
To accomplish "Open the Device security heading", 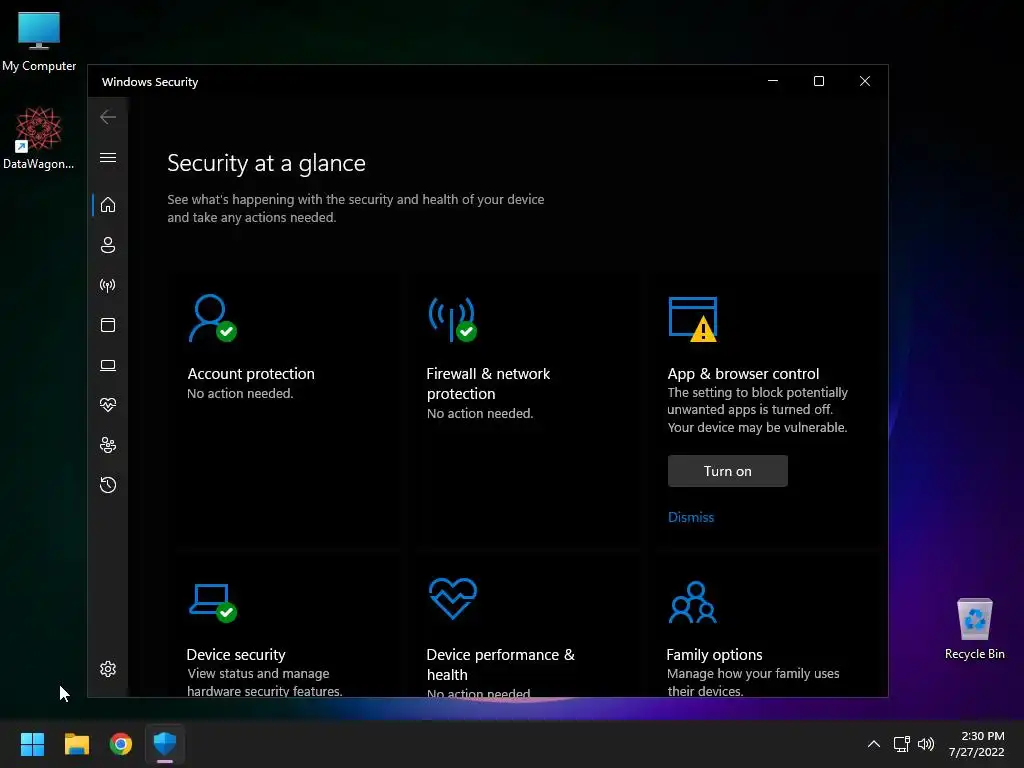I will [x=236, y=654].
